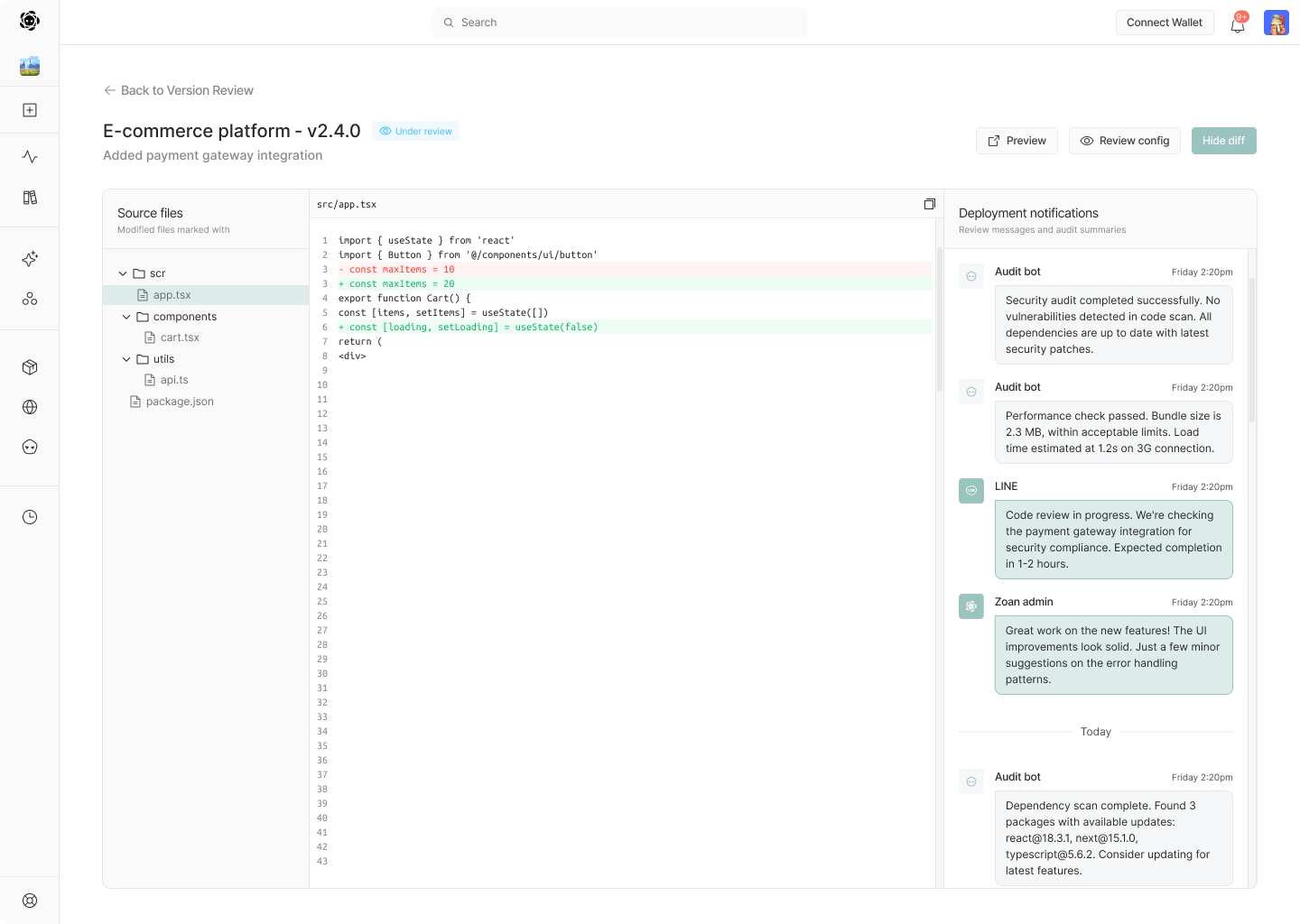This screenshot has width=1300, height=924.
Task: Select package.json in the file tree
Action: click(x=172, y=402)
